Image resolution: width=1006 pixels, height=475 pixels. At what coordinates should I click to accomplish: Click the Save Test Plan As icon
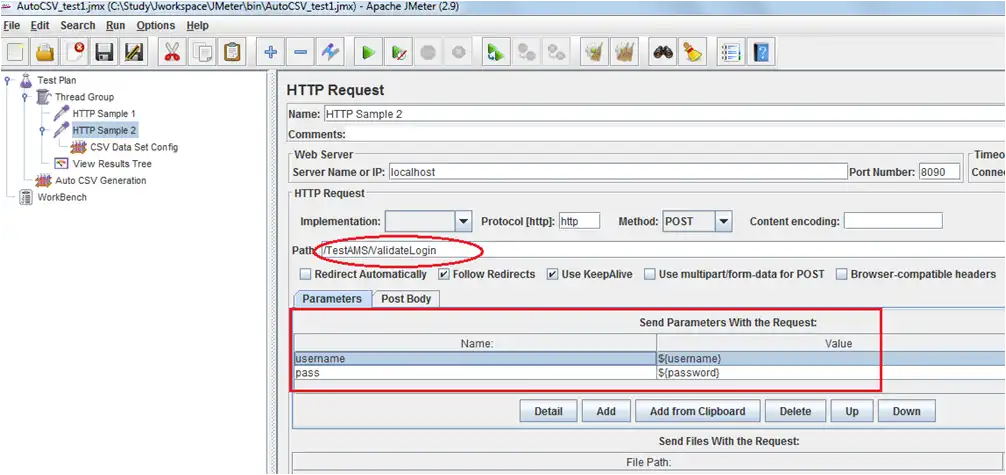[x=133, y=52]
